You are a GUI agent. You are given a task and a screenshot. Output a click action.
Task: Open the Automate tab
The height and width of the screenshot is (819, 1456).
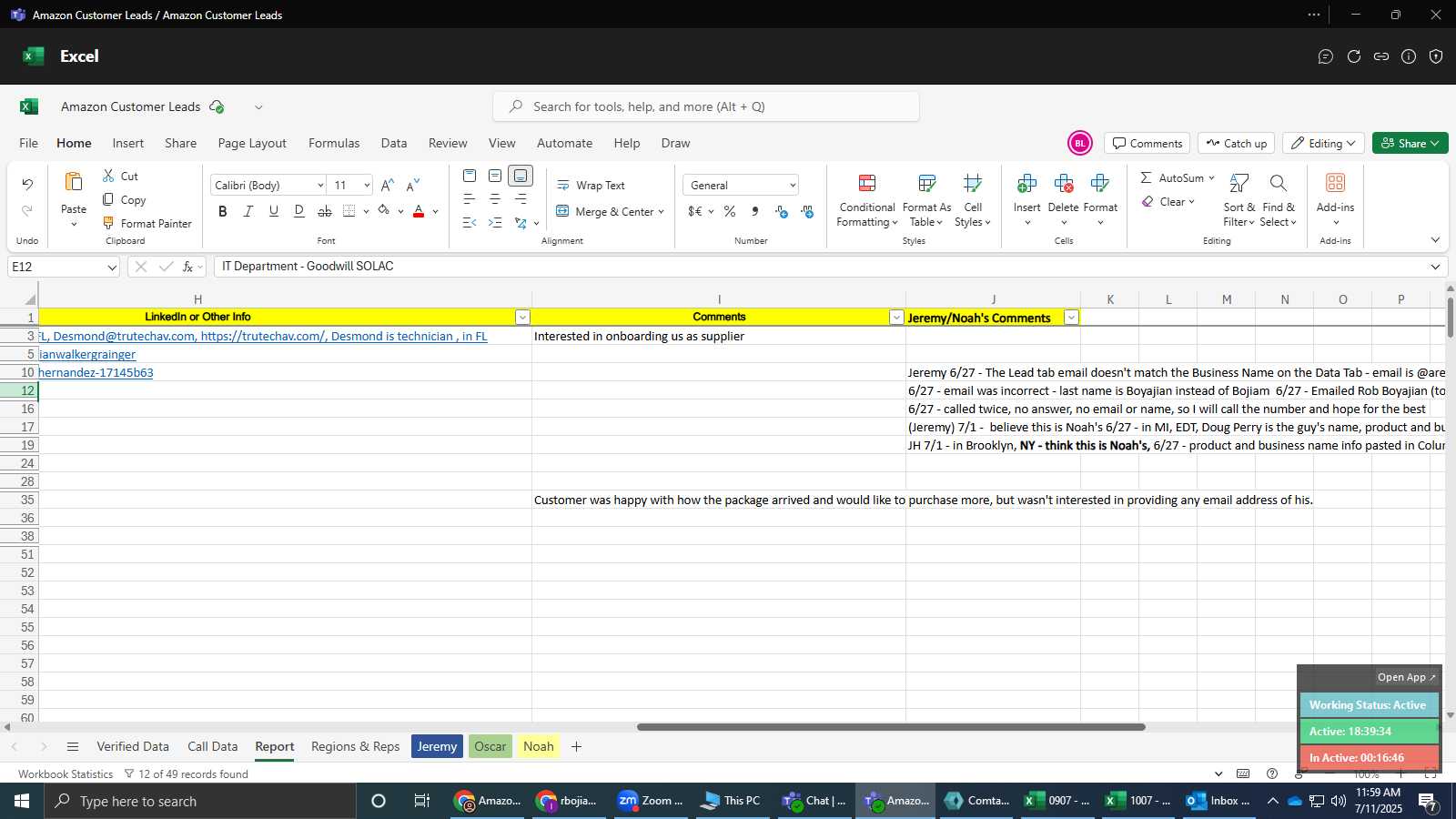click(x=564, y=143)
